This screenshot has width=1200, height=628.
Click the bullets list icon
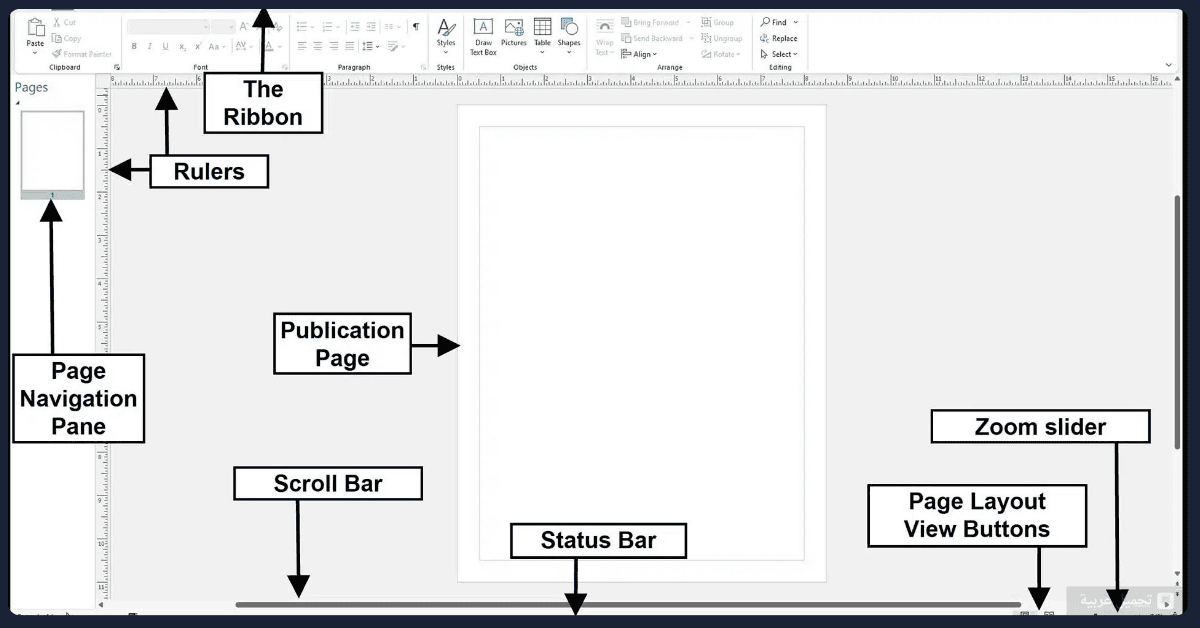click(x=304, y=26)
